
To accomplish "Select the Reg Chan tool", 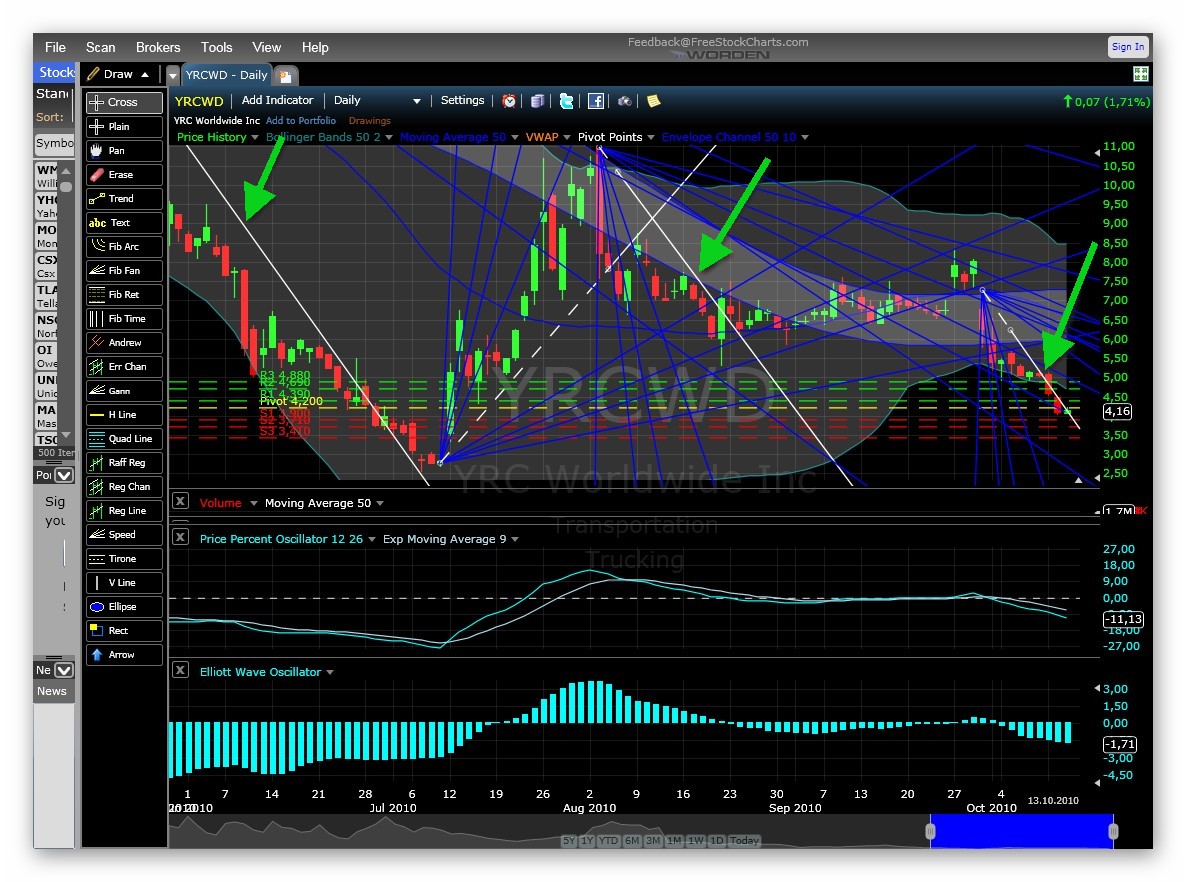I will [124, 487].
